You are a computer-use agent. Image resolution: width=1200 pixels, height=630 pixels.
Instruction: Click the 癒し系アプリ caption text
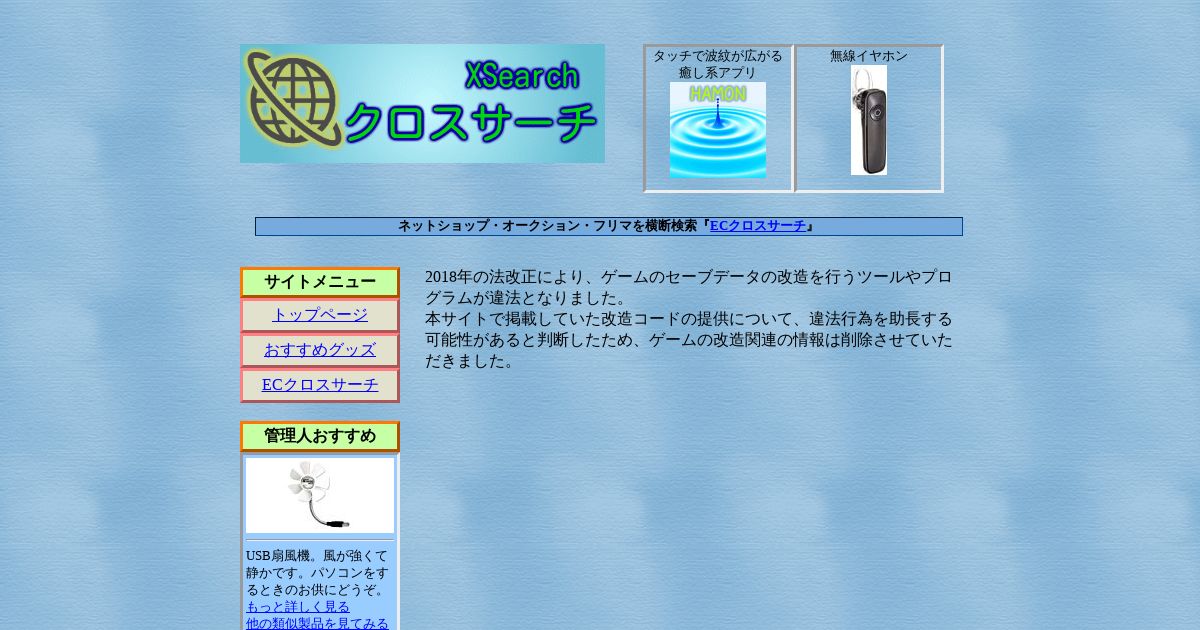click(718, 73)
